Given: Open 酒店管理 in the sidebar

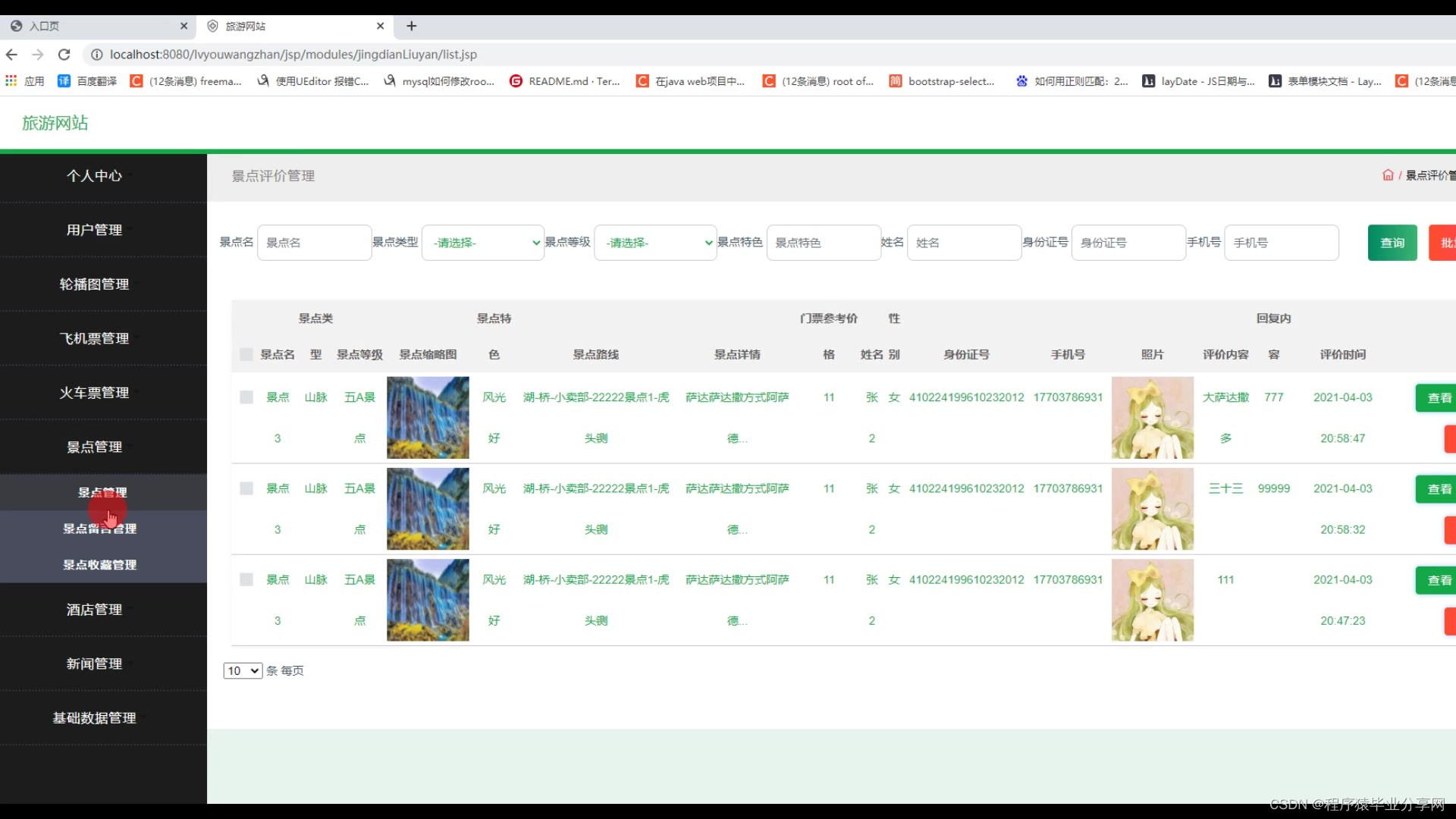Looking at the screenshot, I should click(x=94, y=610).
